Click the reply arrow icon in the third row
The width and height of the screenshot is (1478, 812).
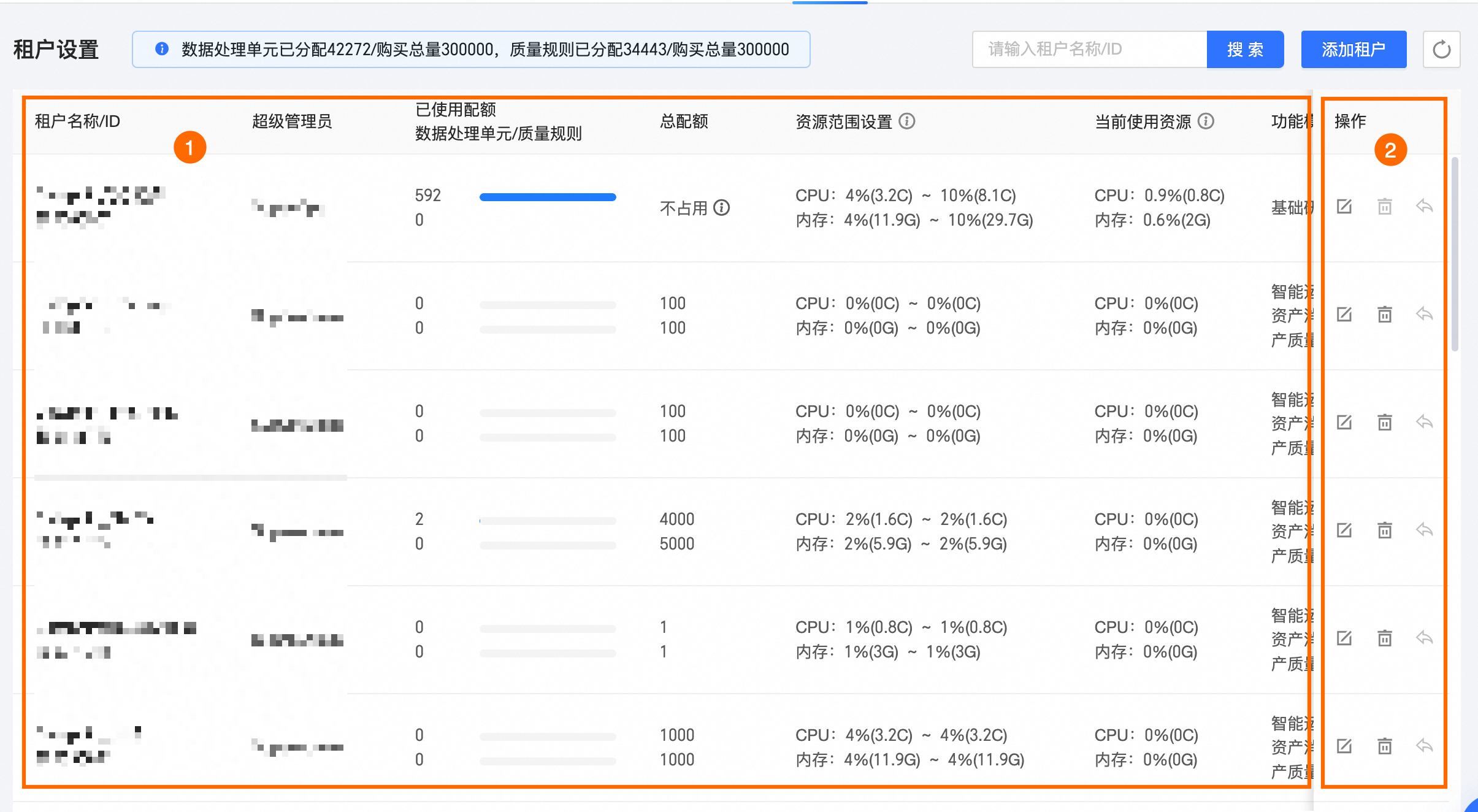tap(1424, 422)
